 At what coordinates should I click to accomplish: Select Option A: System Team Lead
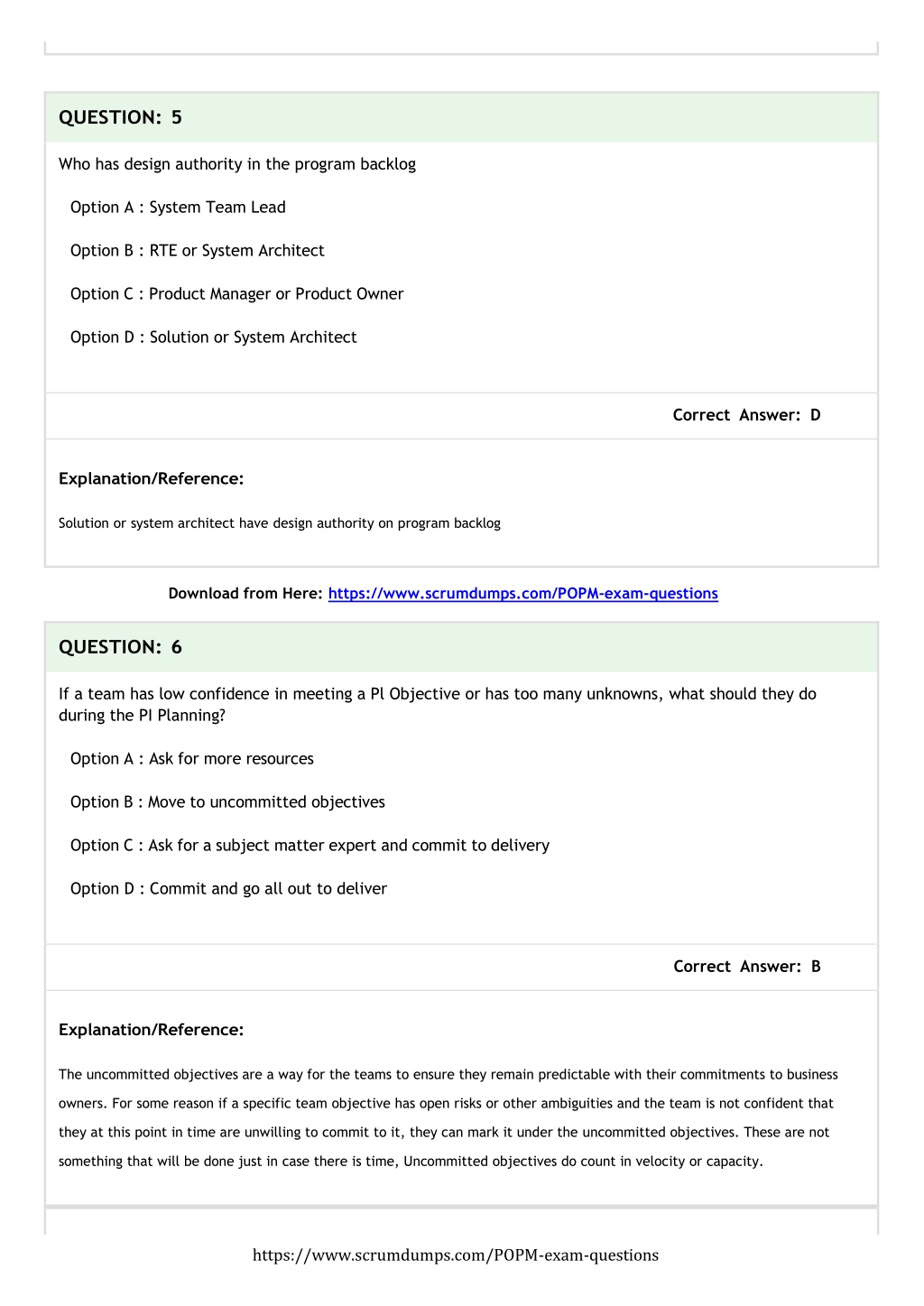click(x=178, y=208)
